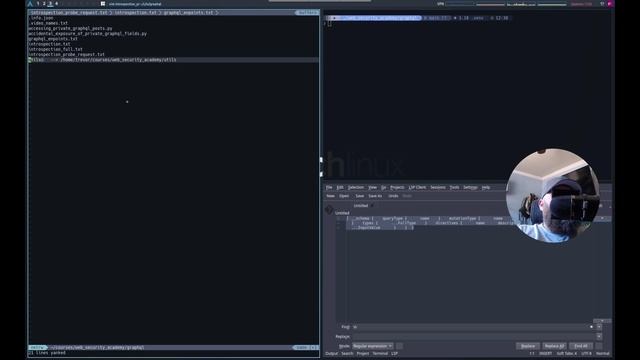The width and height of the screenshot is (640, 360).
Task: Open the LSP tool view
Action: (x=394, y=353)
